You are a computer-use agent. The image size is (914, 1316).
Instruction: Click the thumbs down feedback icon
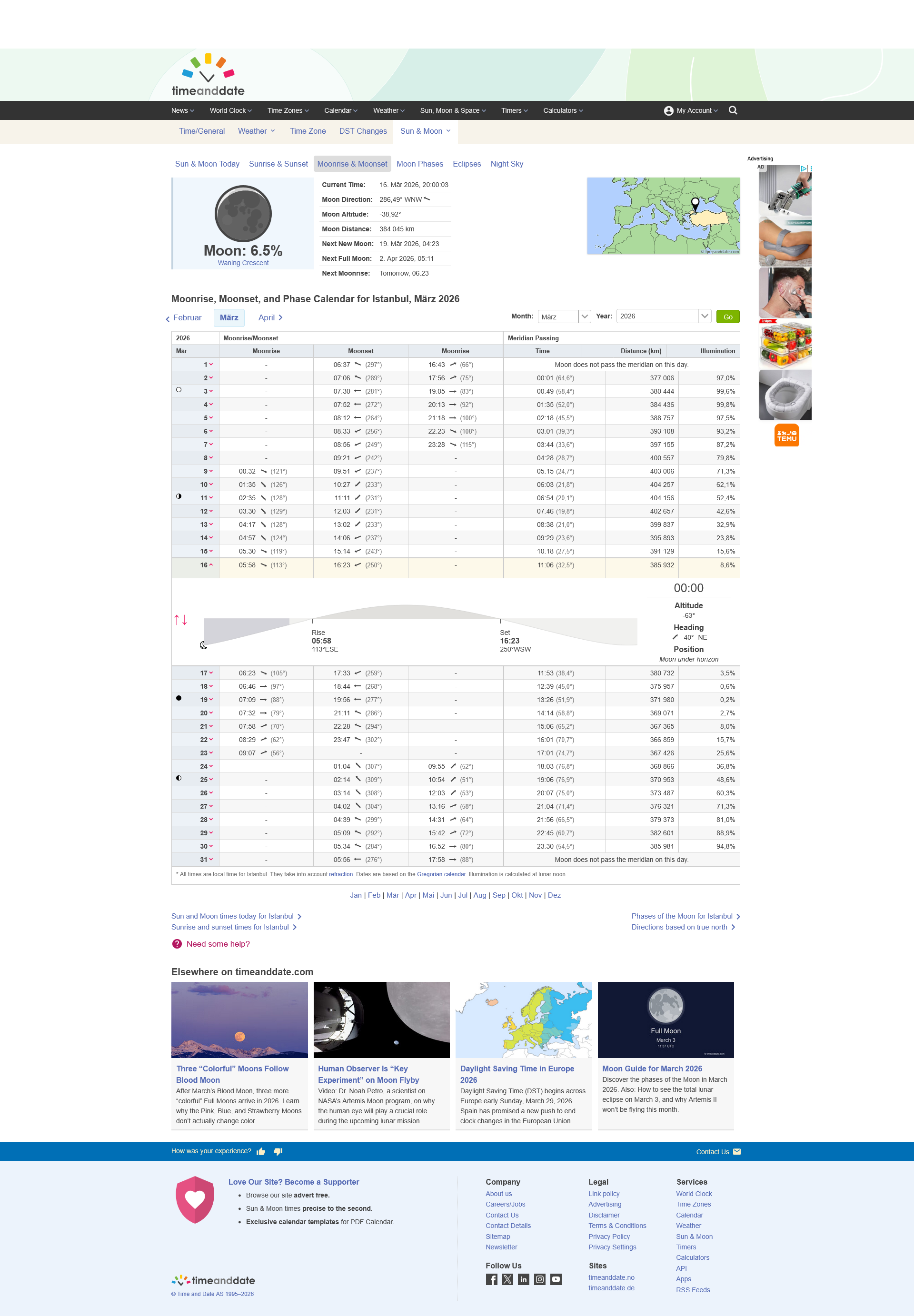[x=278, y=1152]
